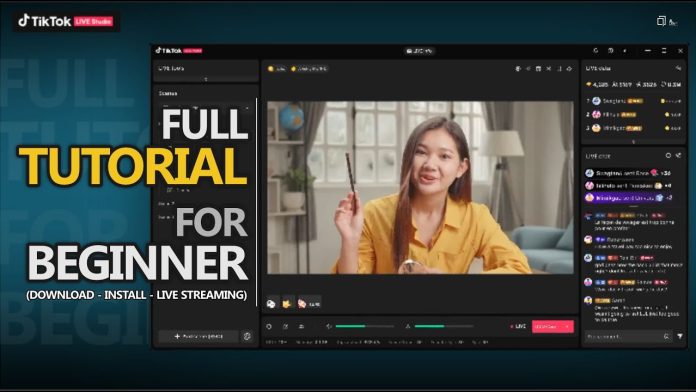The image size is (696, 392).
Task: Click the first coin badge above the preview
Action: 276,69
